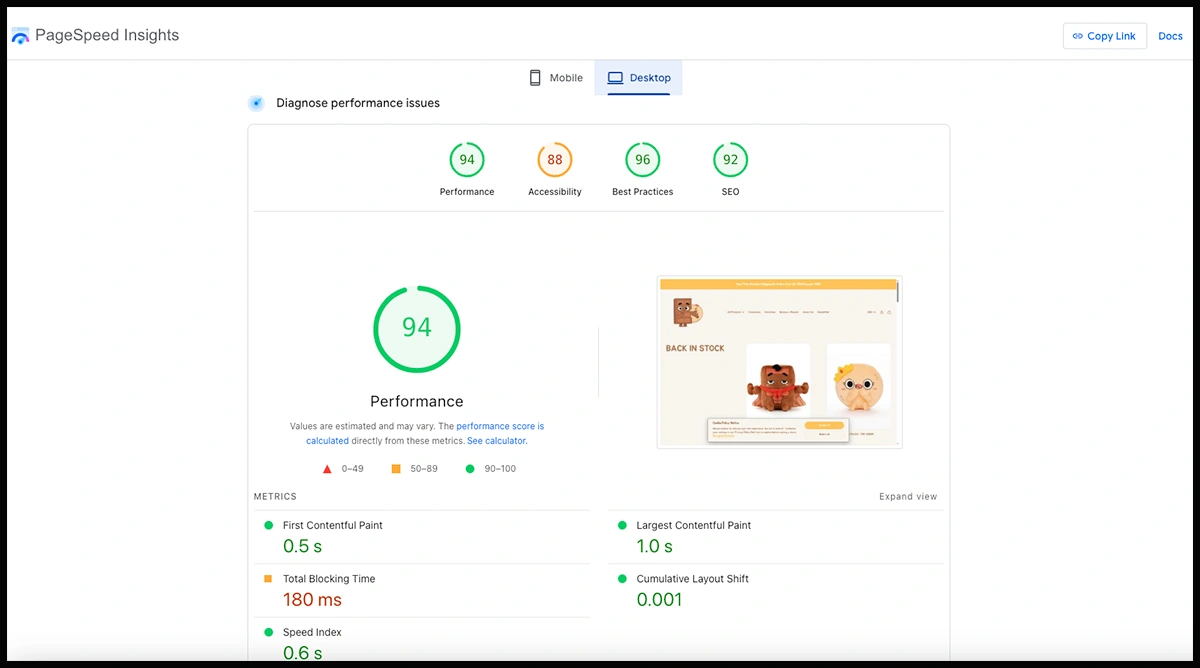Image resolution: width=1200 pixels, height=668 pixels.
Task: Click the Cumulative Layout Shift value 0.001
Action: 659,600
